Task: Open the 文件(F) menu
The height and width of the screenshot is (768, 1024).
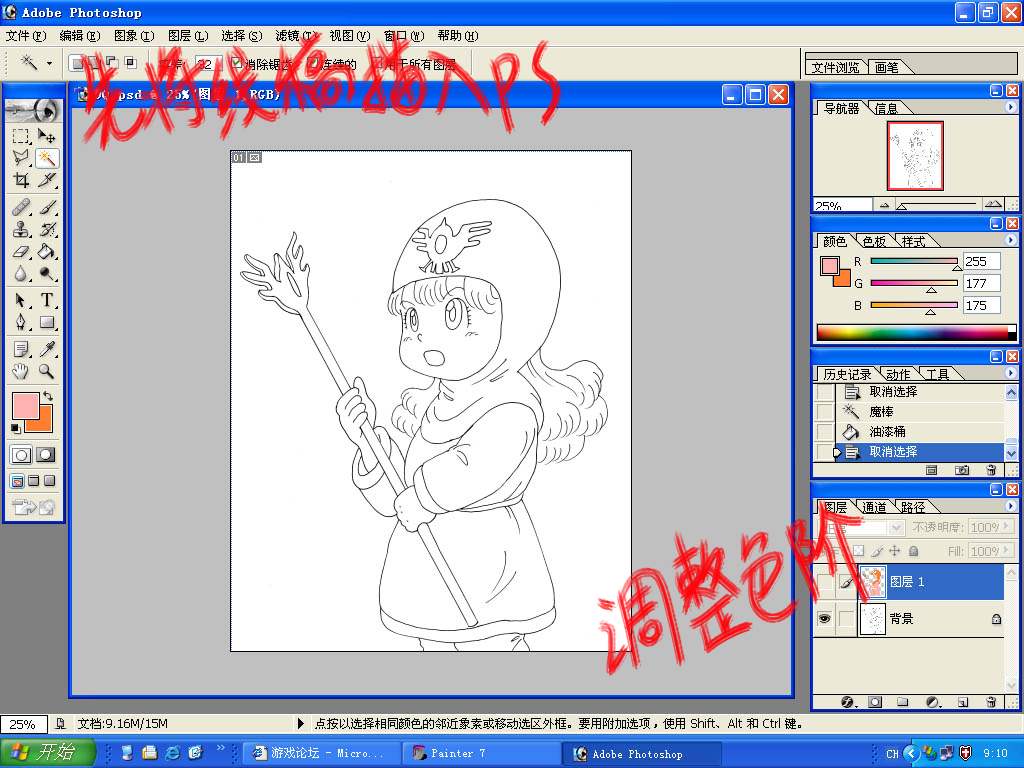Action: (x=26, y=36)
